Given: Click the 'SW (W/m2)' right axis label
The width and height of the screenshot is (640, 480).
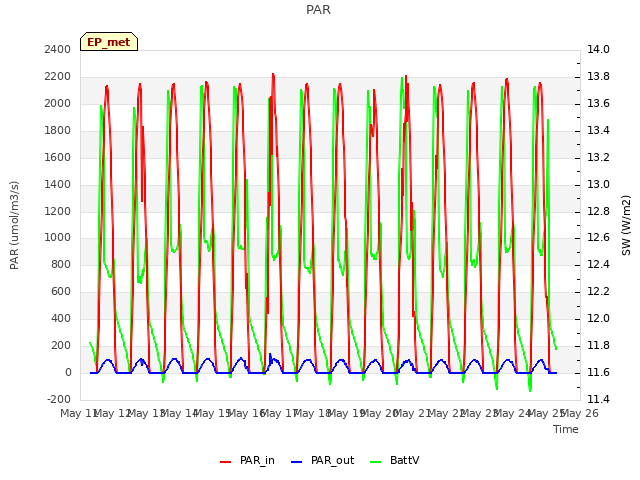Looking at the screenshot, I should point(626,225).
